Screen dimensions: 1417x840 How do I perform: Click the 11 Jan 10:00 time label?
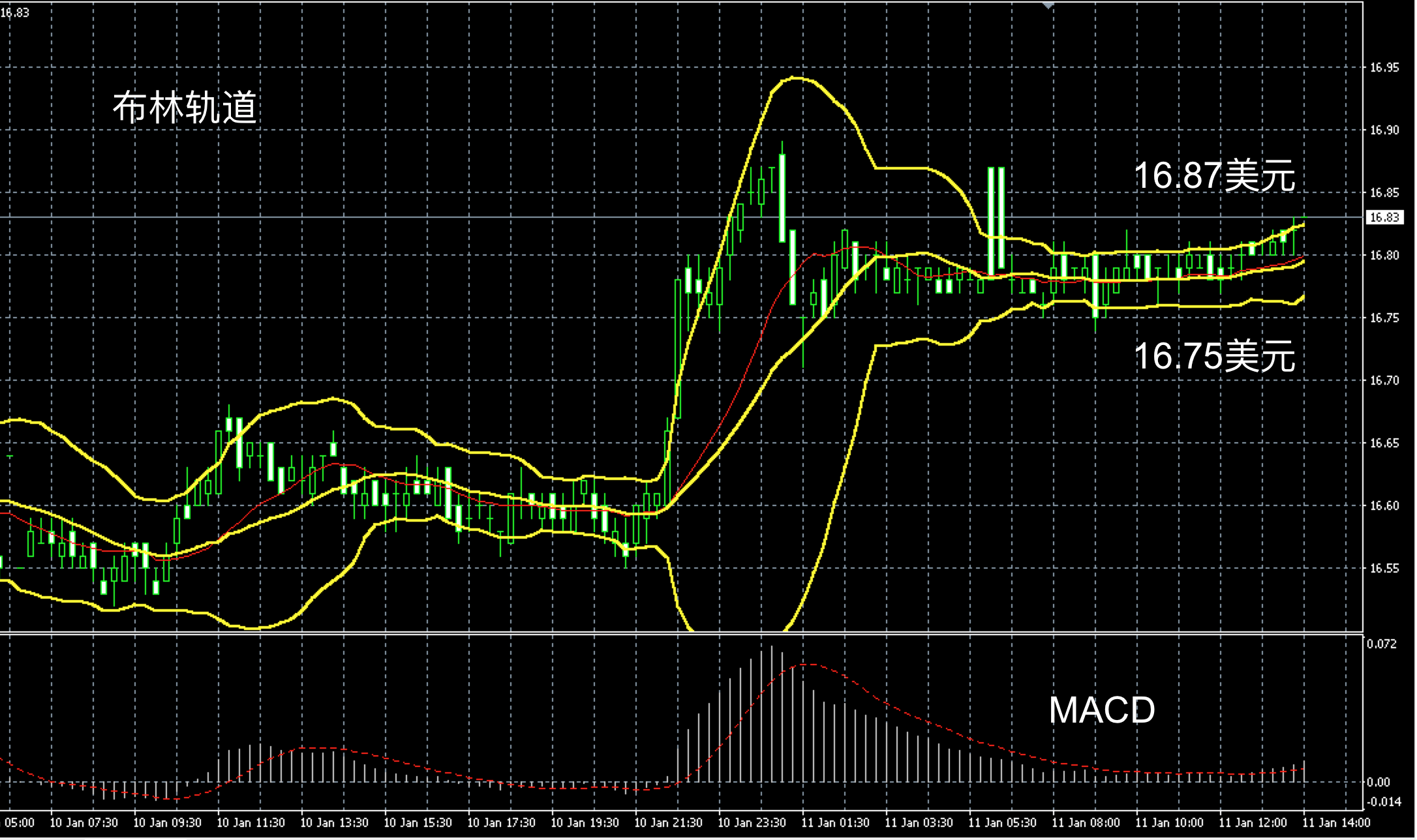1169,823
